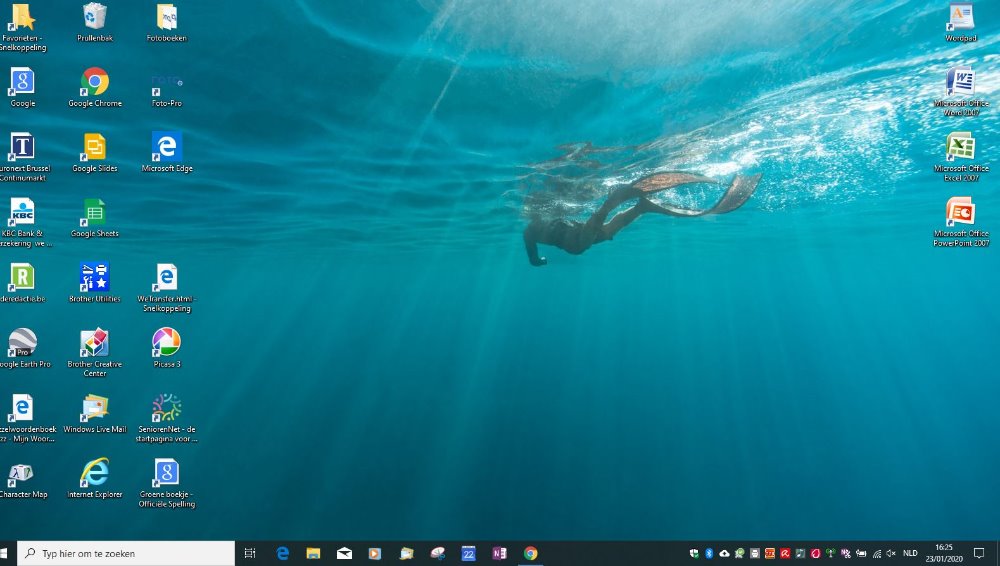
Task: Click the 'Typ hier om te zoeken' search box
Action: (130, 553)
